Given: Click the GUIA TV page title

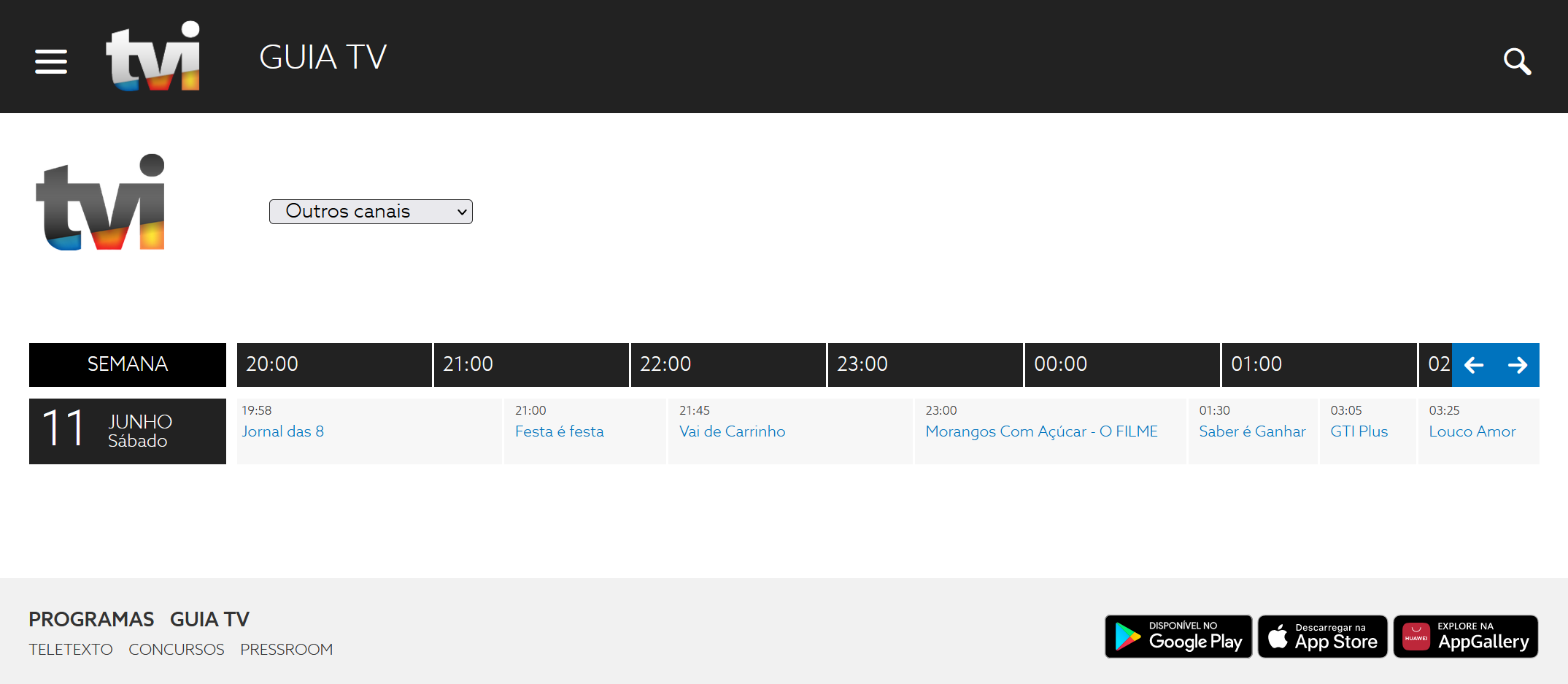Looking at the screenshot, I should click(323, 57).
